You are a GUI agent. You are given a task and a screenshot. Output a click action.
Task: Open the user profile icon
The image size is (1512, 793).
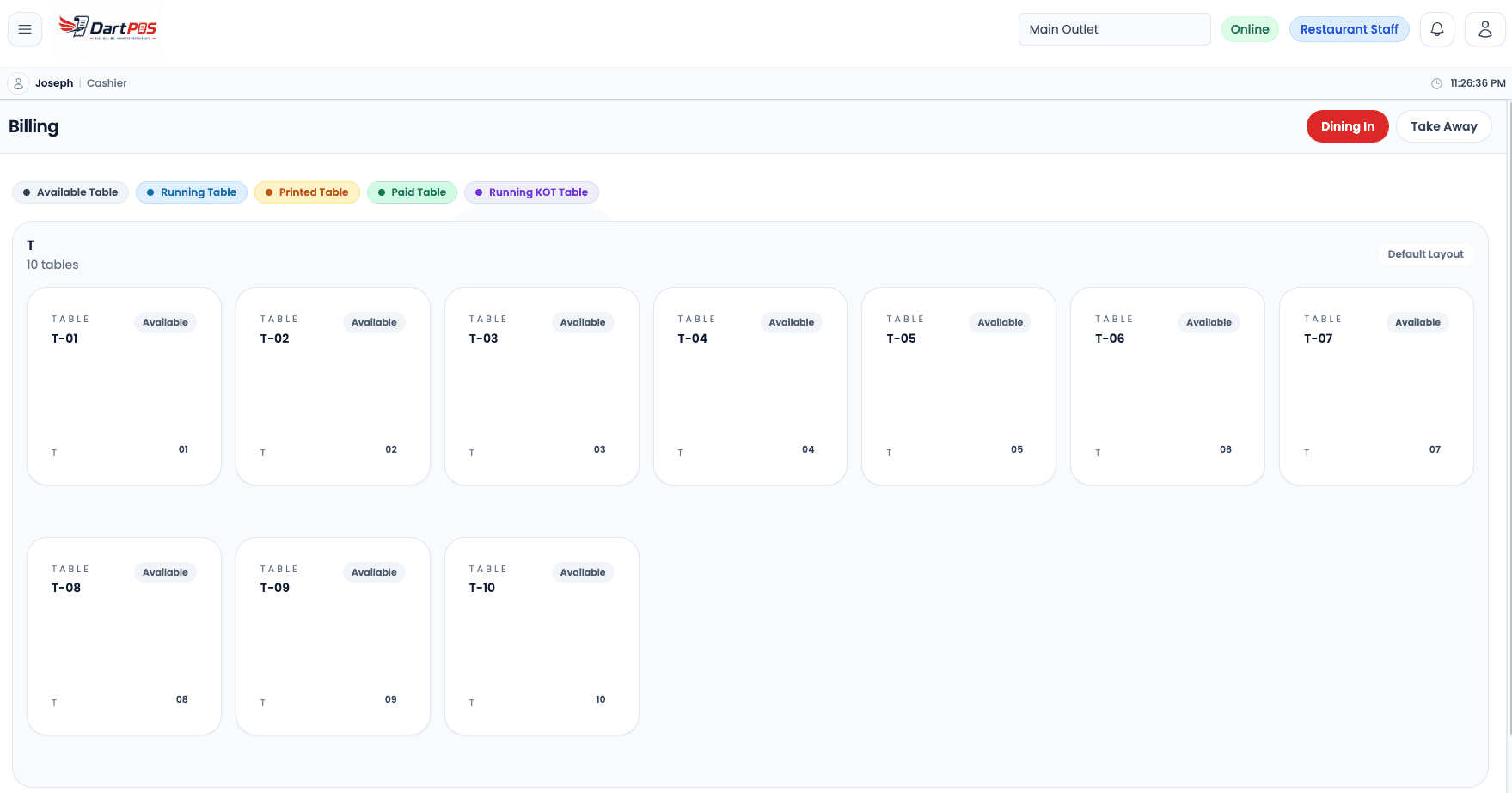coord(1485,29)
